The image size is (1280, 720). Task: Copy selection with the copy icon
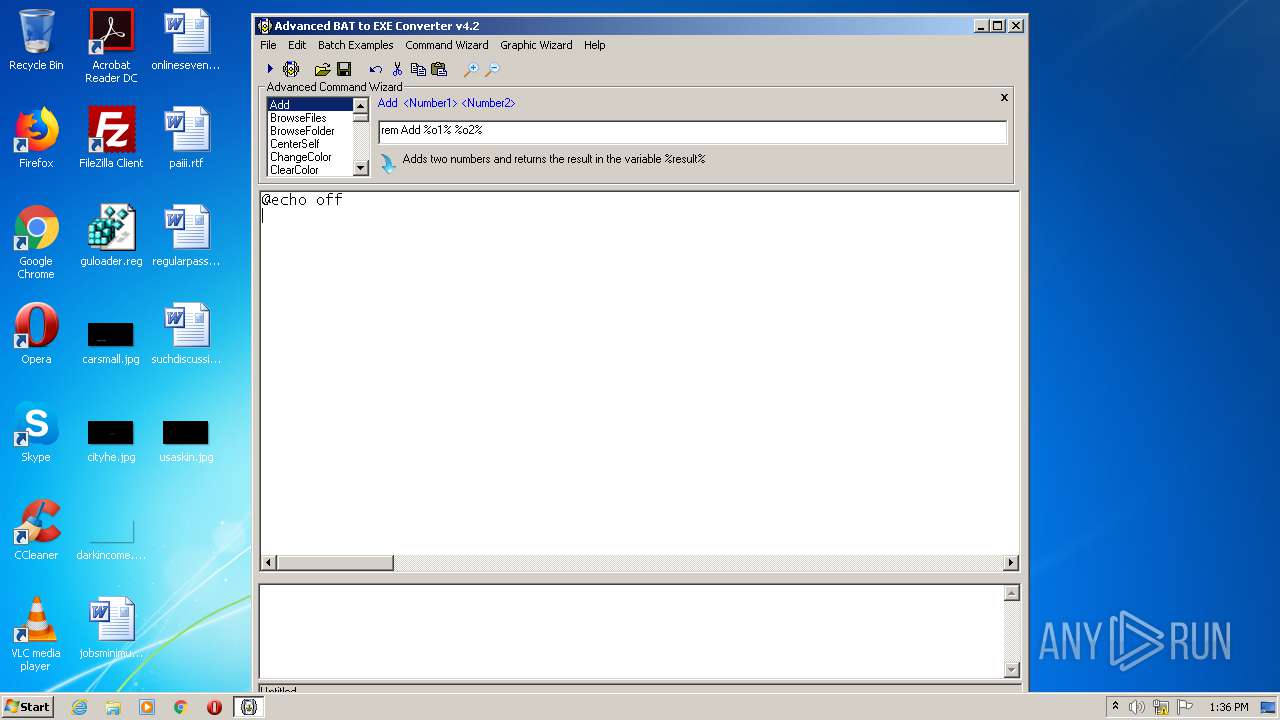[x=418, y=69]
